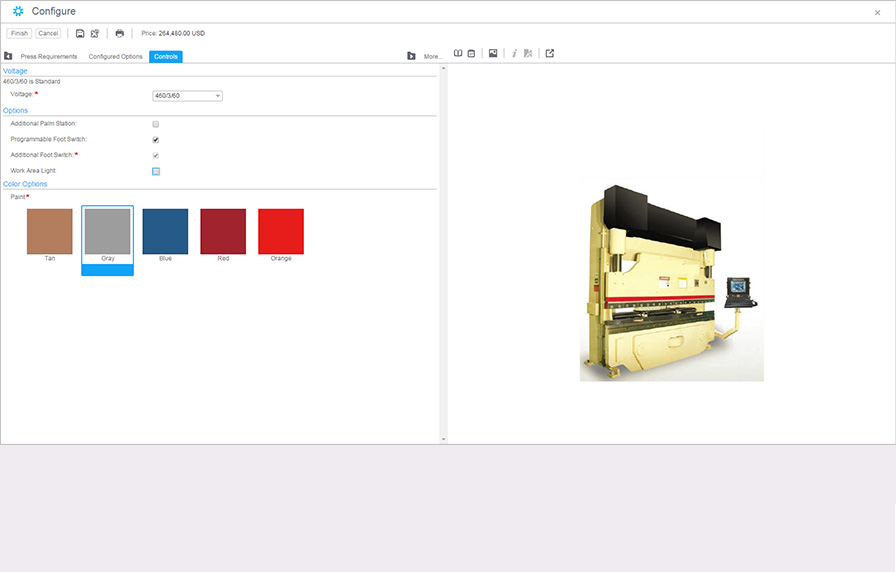Click the image view icon
The height and width of the screenshot is (572, 896).
pyautogui.click(x=493, y=53)
